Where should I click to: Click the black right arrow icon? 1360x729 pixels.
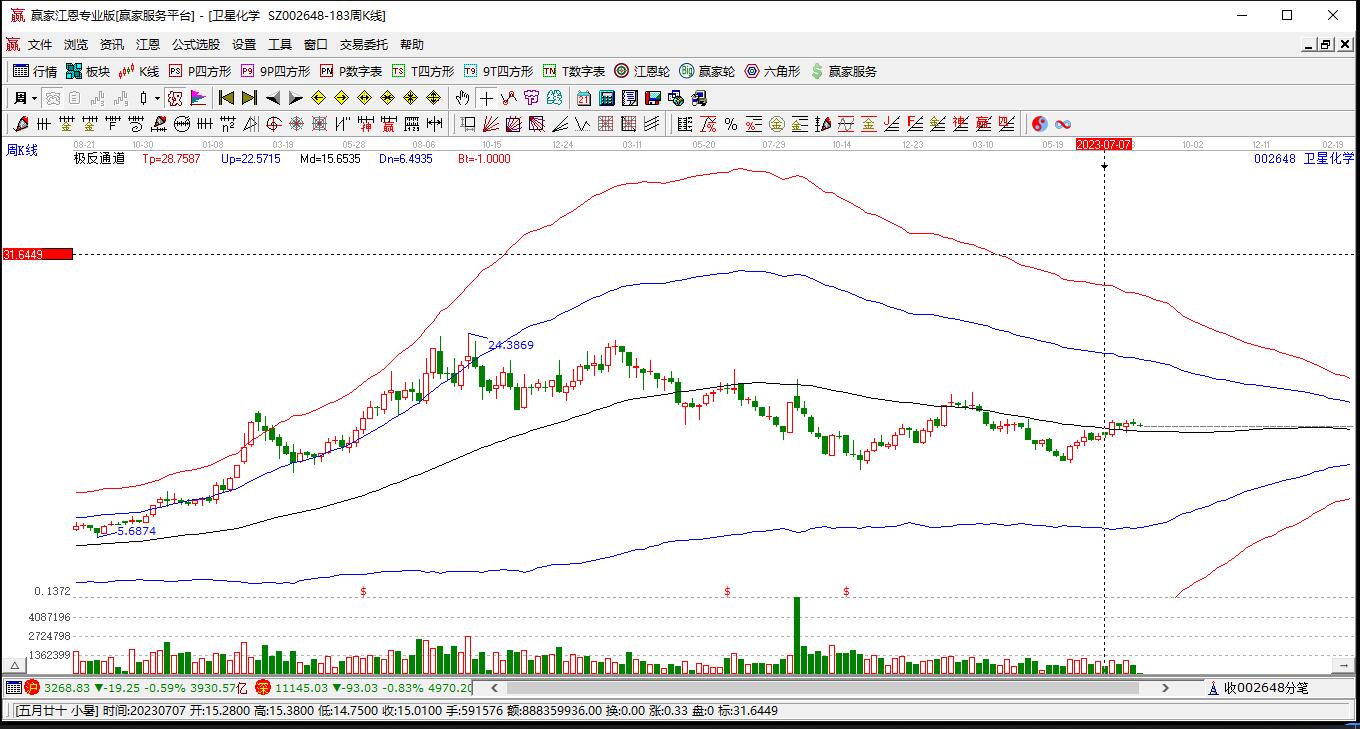296,98
